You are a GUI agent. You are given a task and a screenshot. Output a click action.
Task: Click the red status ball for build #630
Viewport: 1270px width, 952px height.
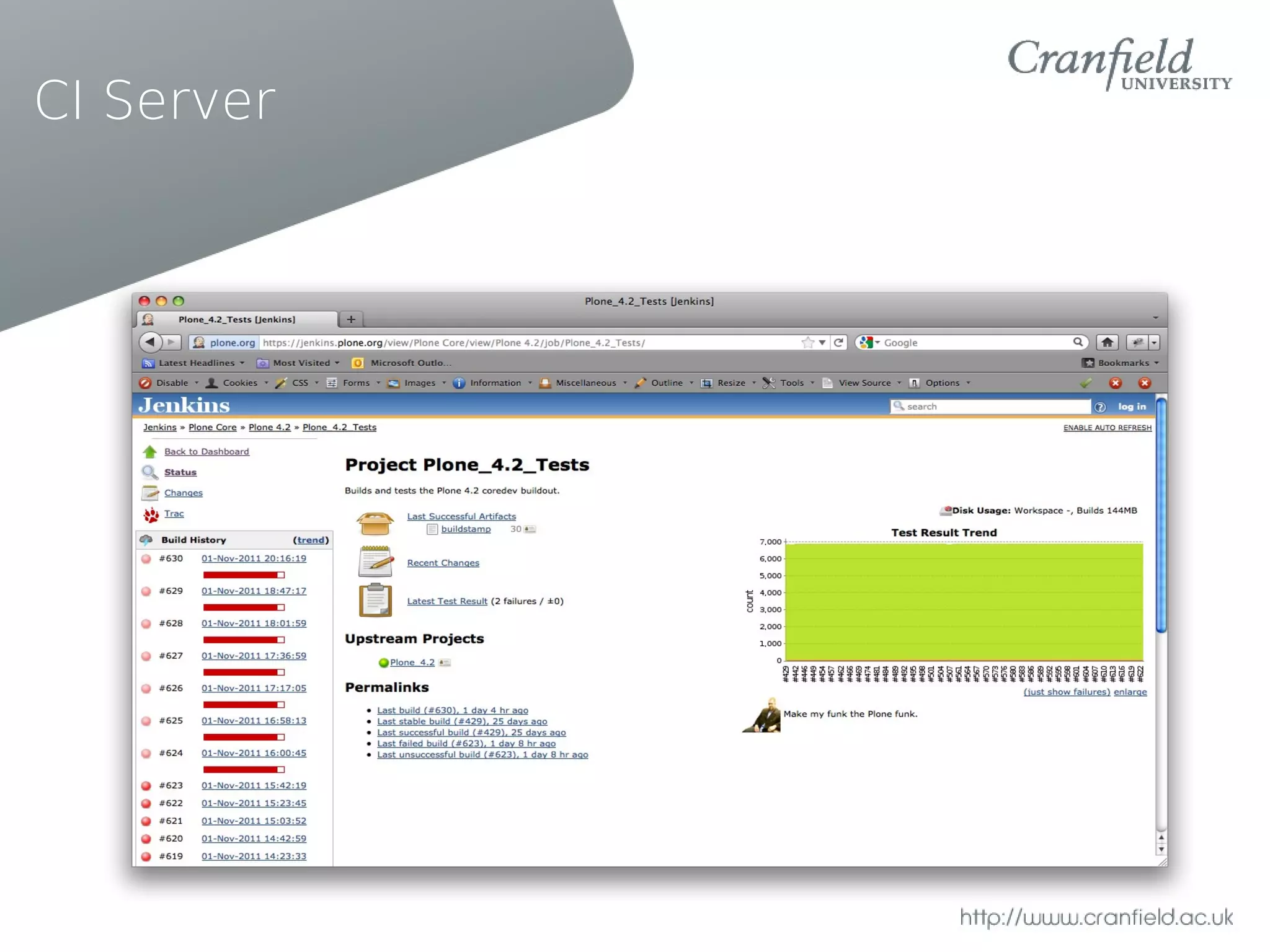146,558
